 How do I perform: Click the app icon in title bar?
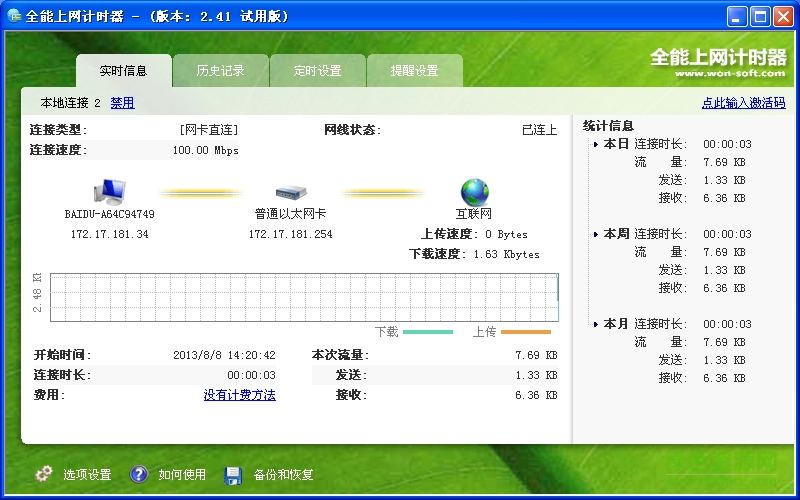pyautogui.click(x=14, y=15)
